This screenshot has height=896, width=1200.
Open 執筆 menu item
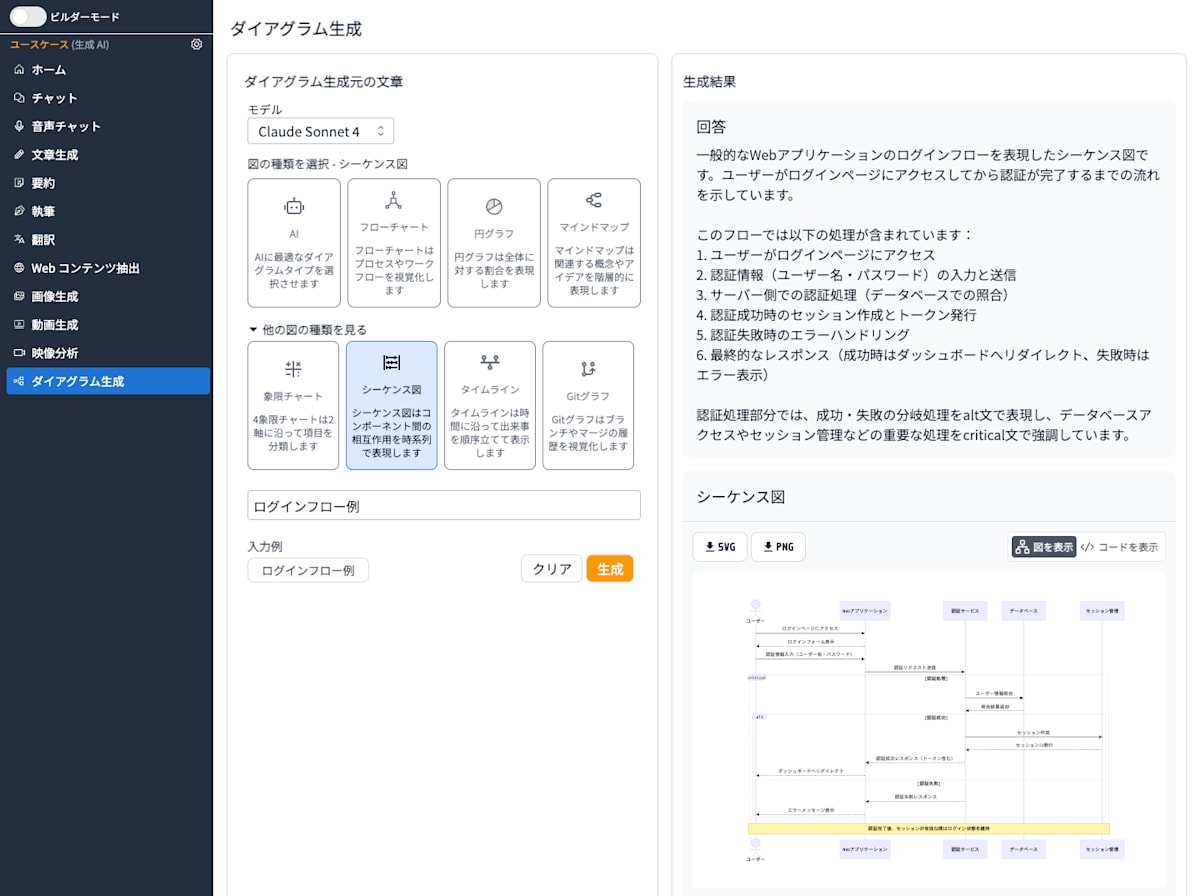click(108, 211)
